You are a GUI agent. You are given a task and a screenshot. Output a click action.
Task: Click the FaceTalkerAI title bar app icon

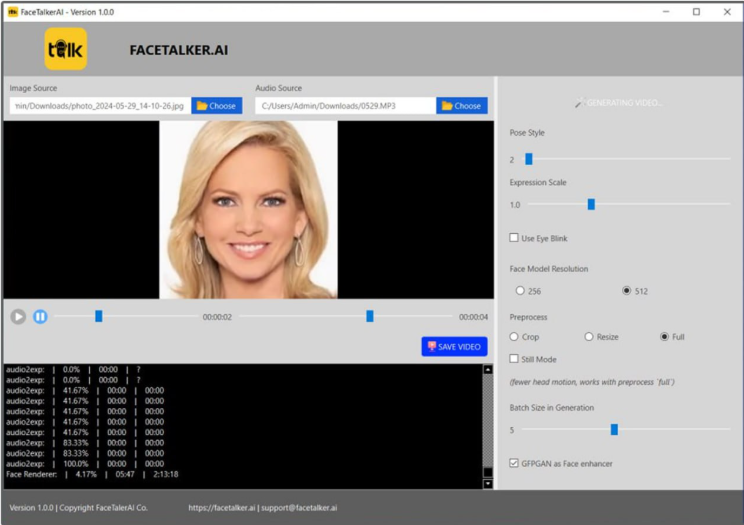point(13,12)
